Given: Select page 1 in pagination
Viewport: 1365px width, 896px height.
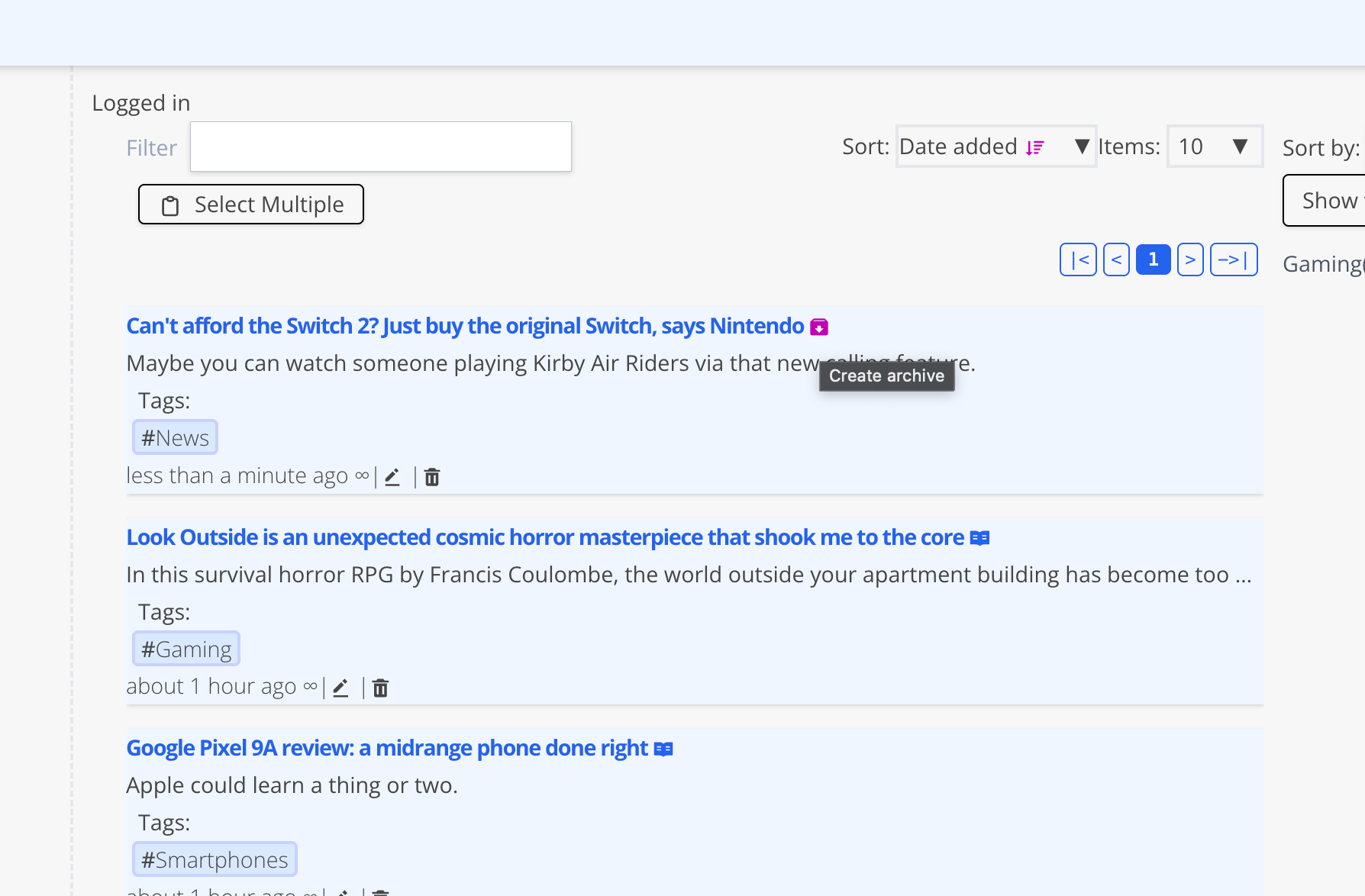Looking at the screenshot, I should click(x=1153, y=259).
